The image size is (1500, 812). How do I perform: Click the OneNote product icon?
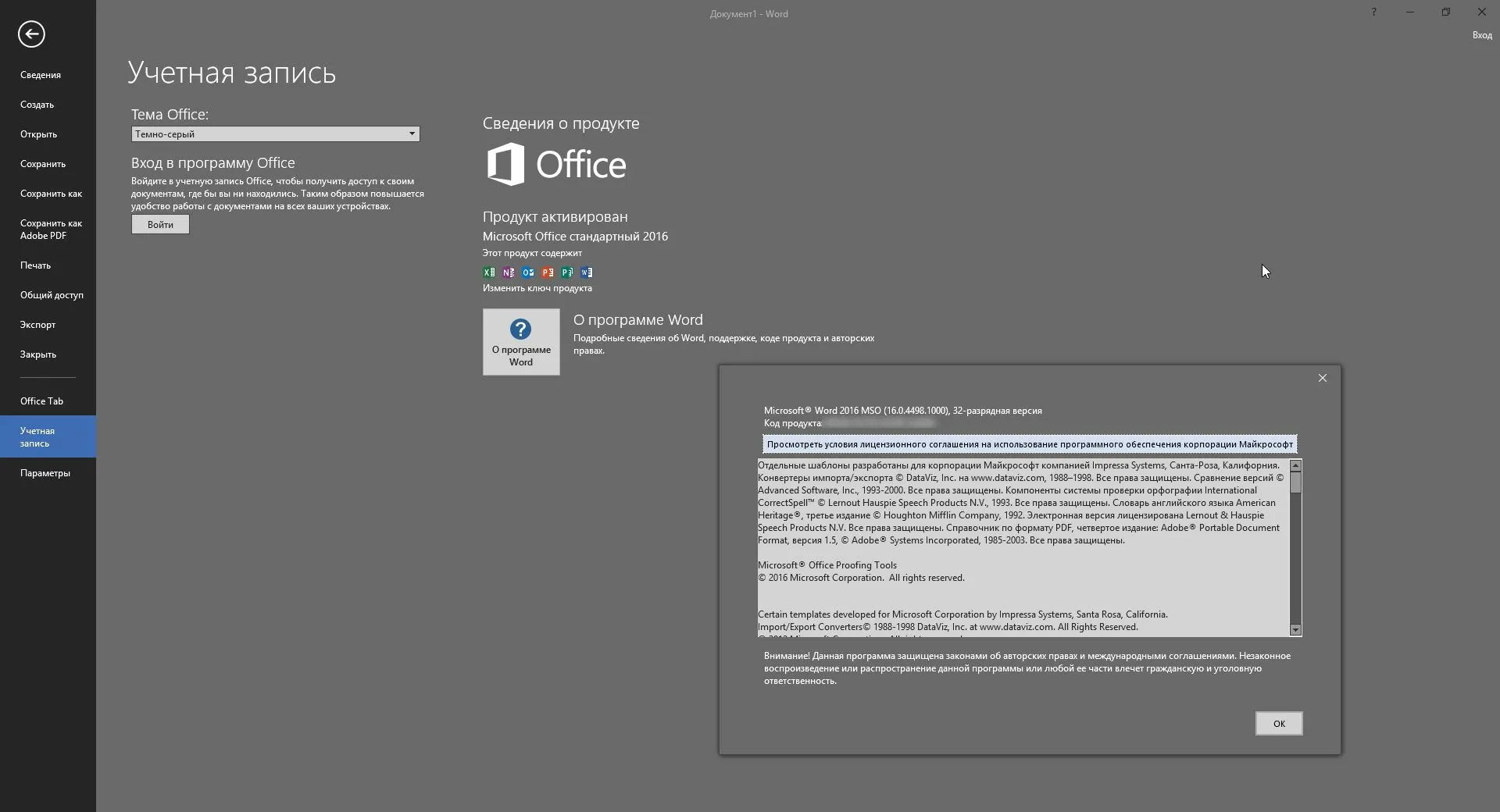[x=509, y=272]
